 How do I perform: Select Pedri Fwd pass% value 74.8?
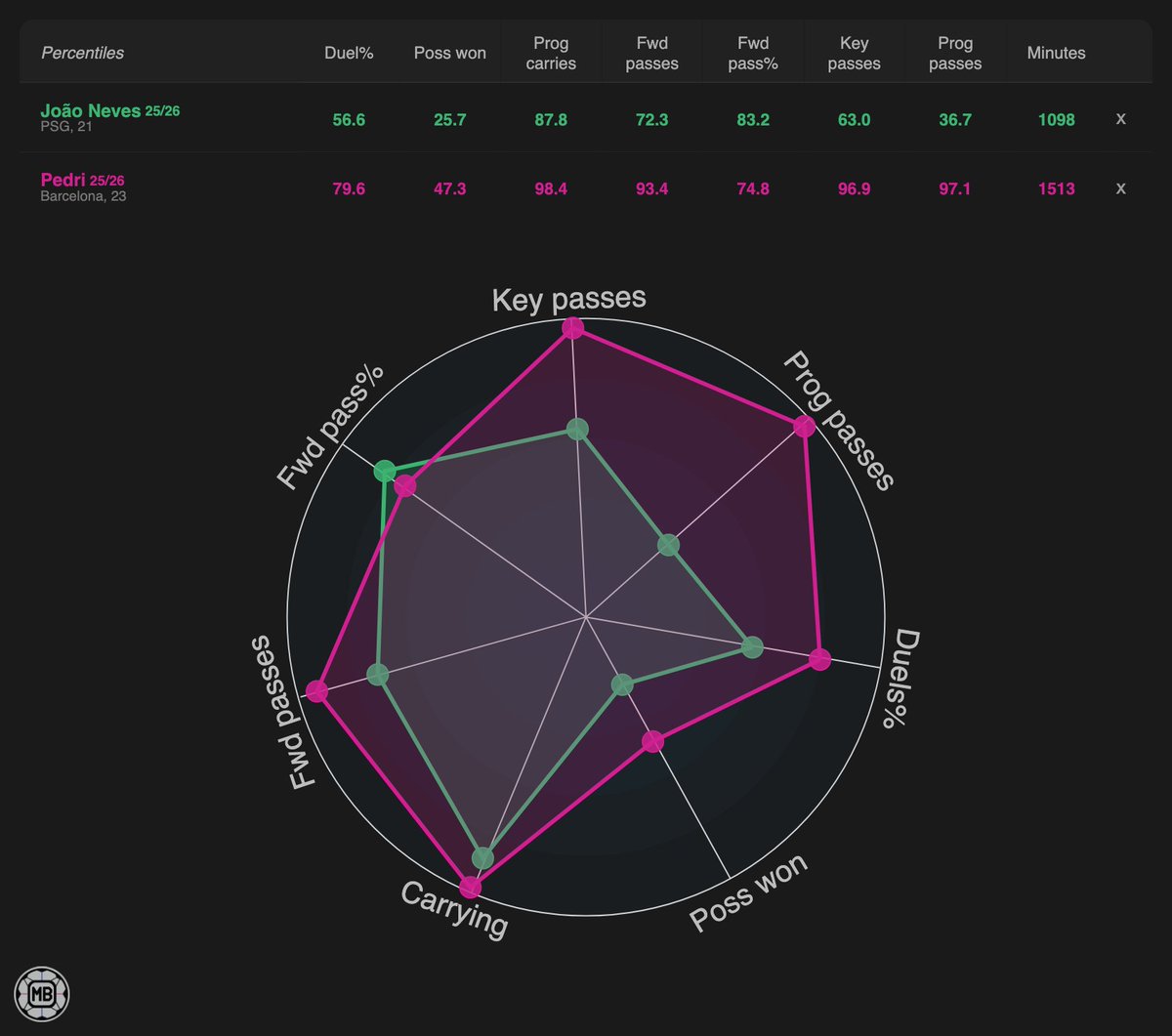(754, 188)
